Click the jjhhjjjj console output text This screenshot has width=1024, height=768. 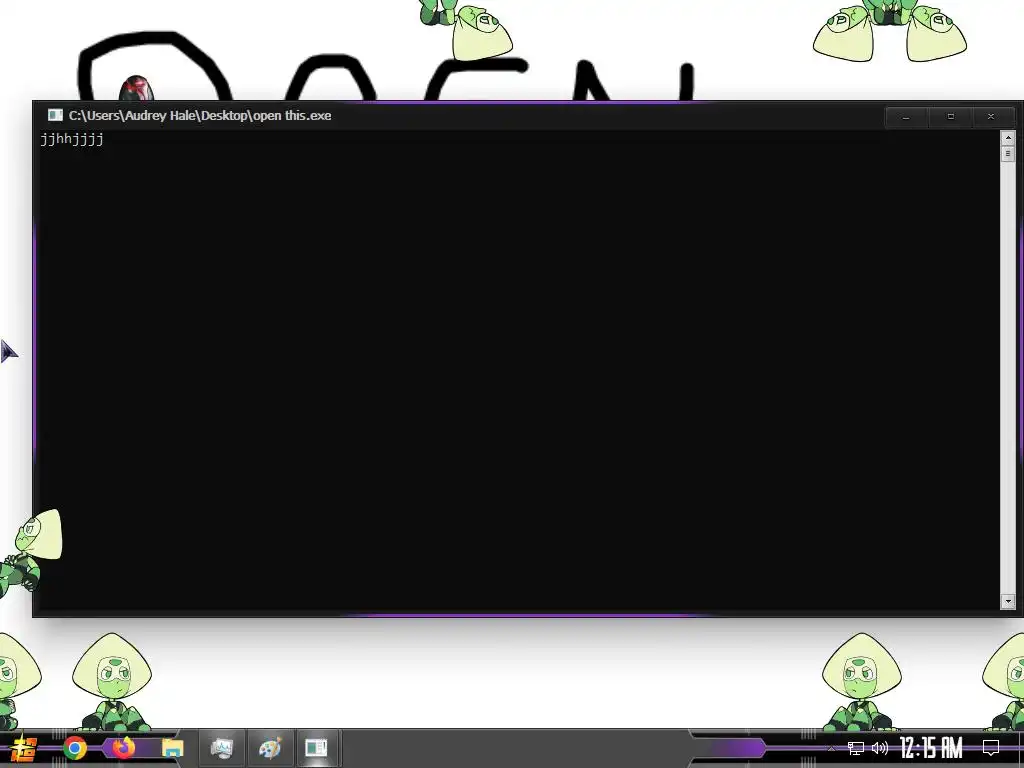72,139
